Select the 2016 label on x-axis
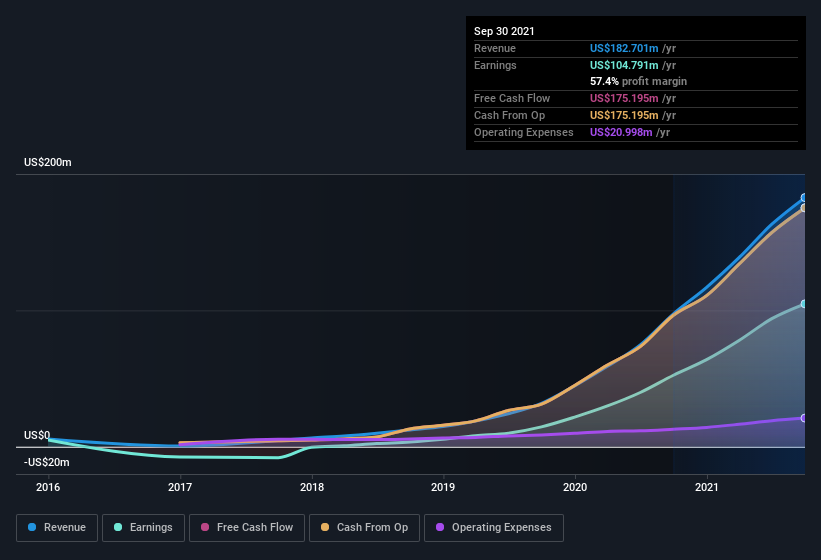 [x=48, y=487]
